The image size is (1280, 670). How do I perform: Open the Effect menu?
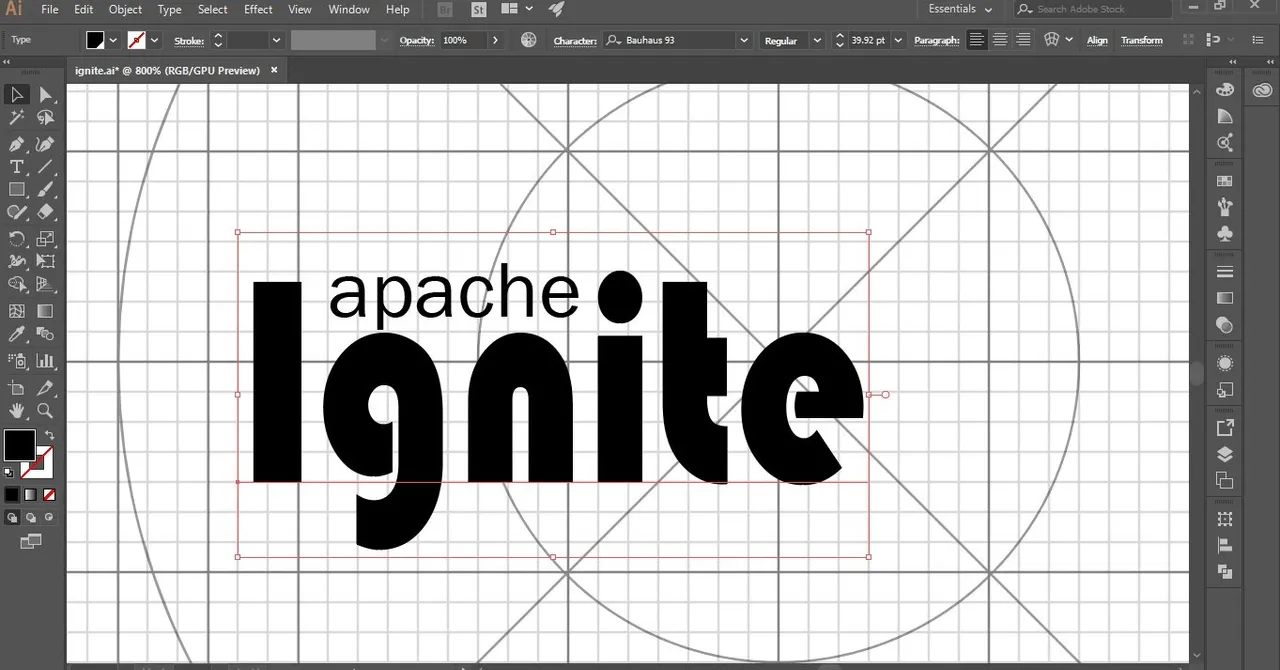pos(258,9)
